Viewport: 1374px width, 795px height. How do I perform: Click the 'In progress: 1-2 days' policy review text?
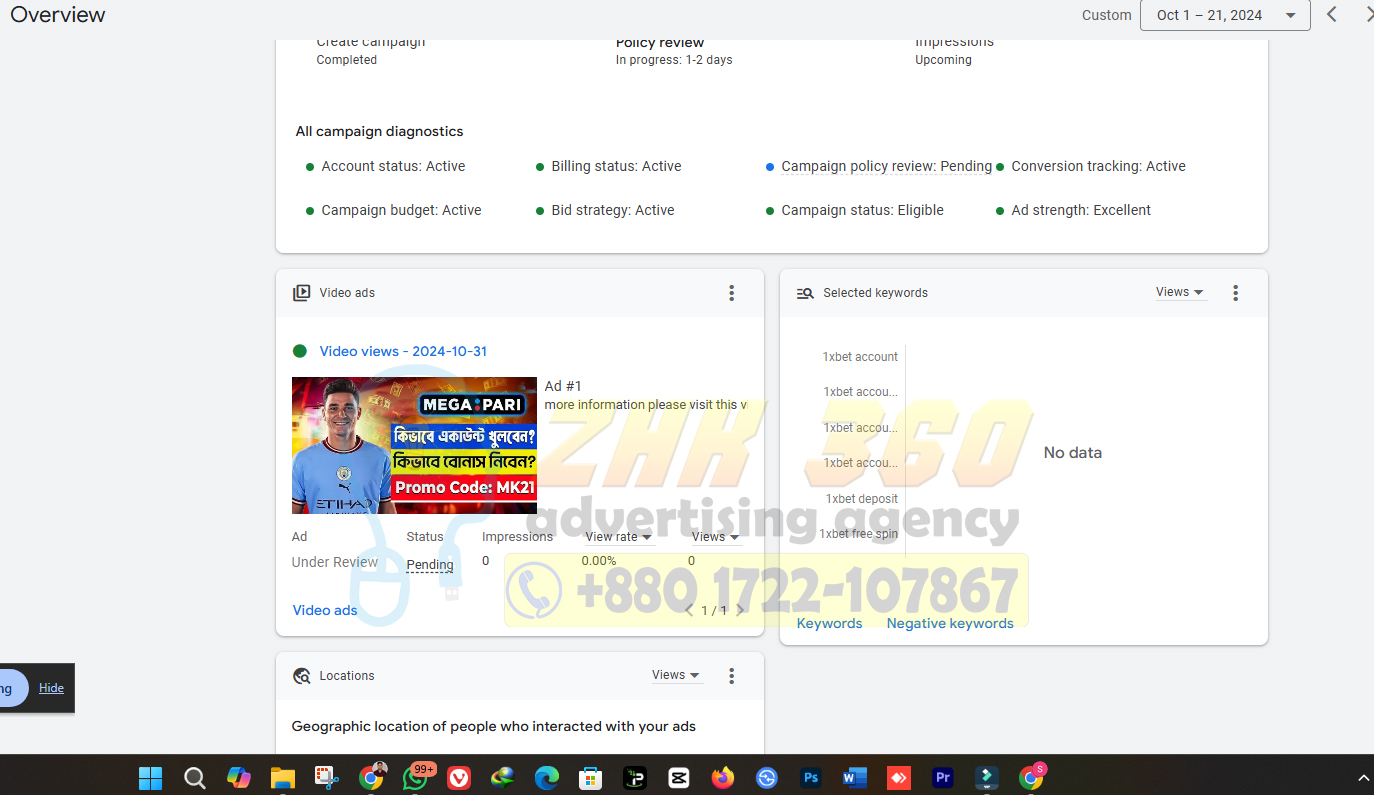674,60
